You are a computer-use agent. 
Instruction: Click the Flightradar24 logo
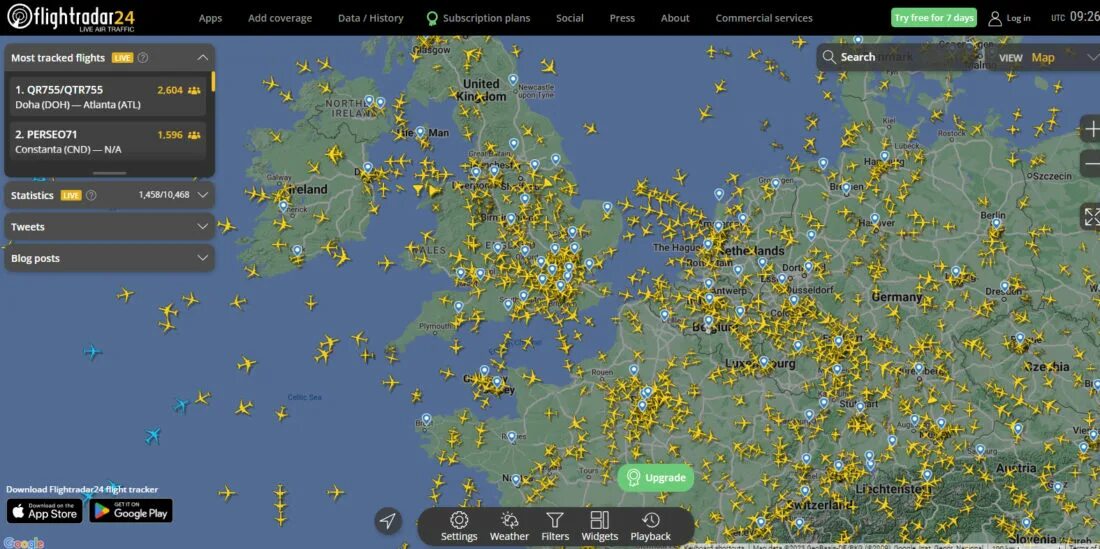[71, 18]
